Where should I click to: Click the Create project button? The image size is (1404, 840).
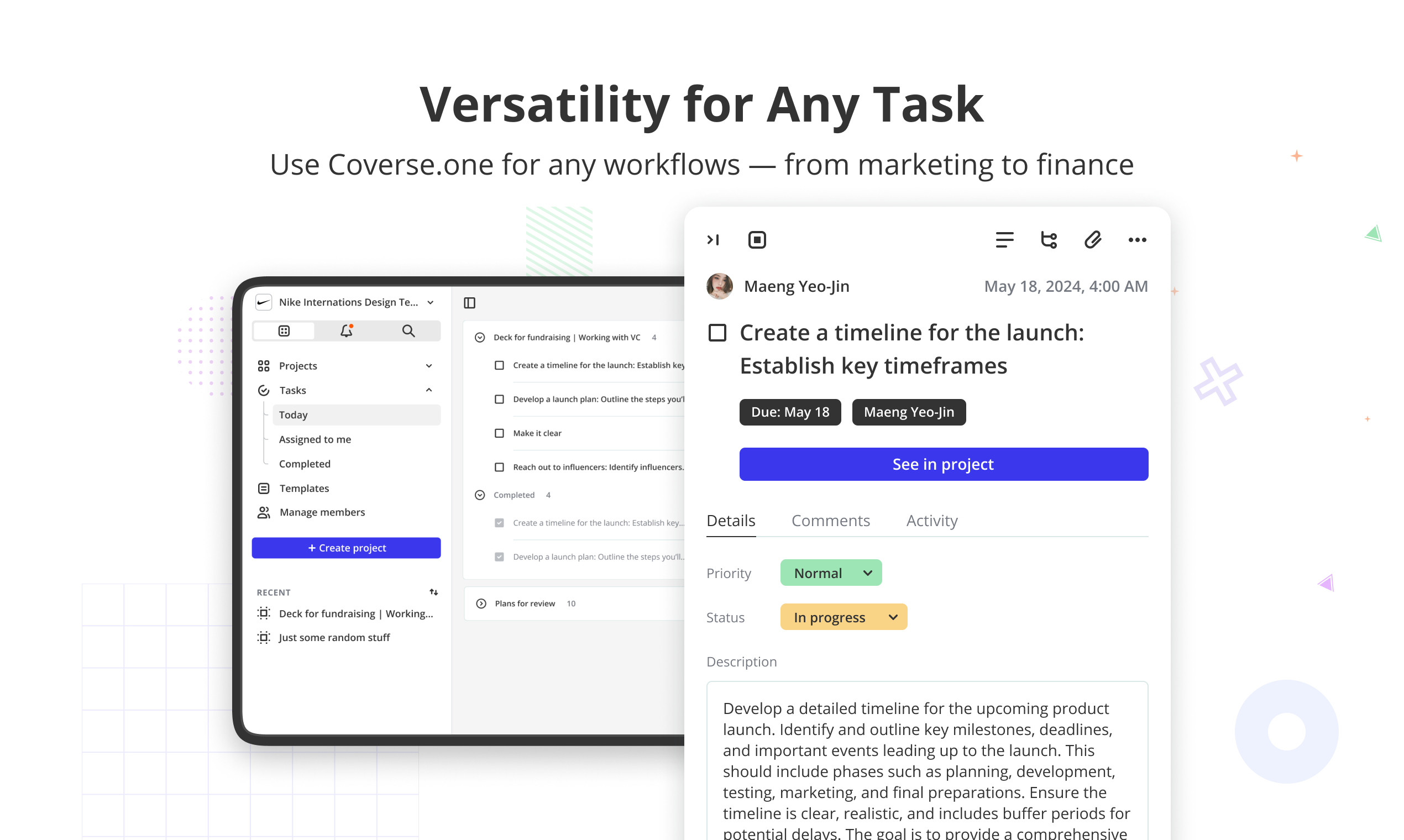(x=346, y=548)
